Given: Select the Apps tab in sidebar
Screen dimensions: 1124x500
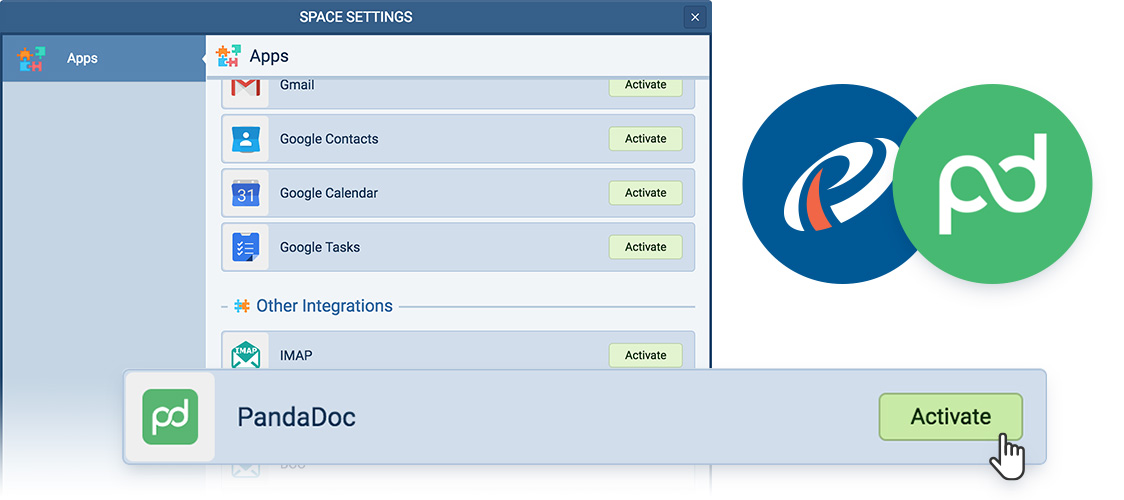Looking at the screenshot, I should click(x=82, y=58).
